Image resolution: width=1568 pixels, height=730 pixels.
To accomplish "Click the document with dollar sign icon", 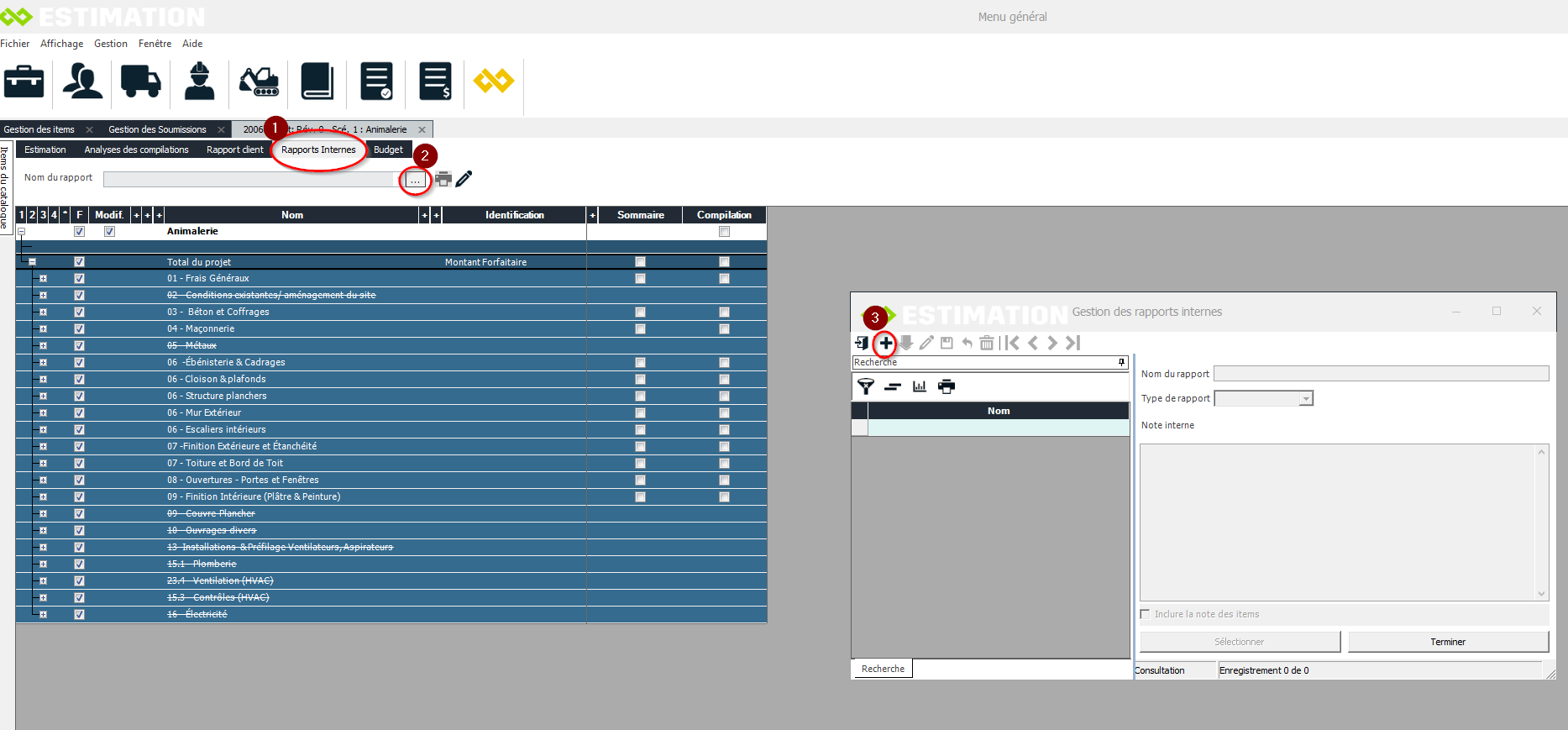I will (x=435, y=81).
